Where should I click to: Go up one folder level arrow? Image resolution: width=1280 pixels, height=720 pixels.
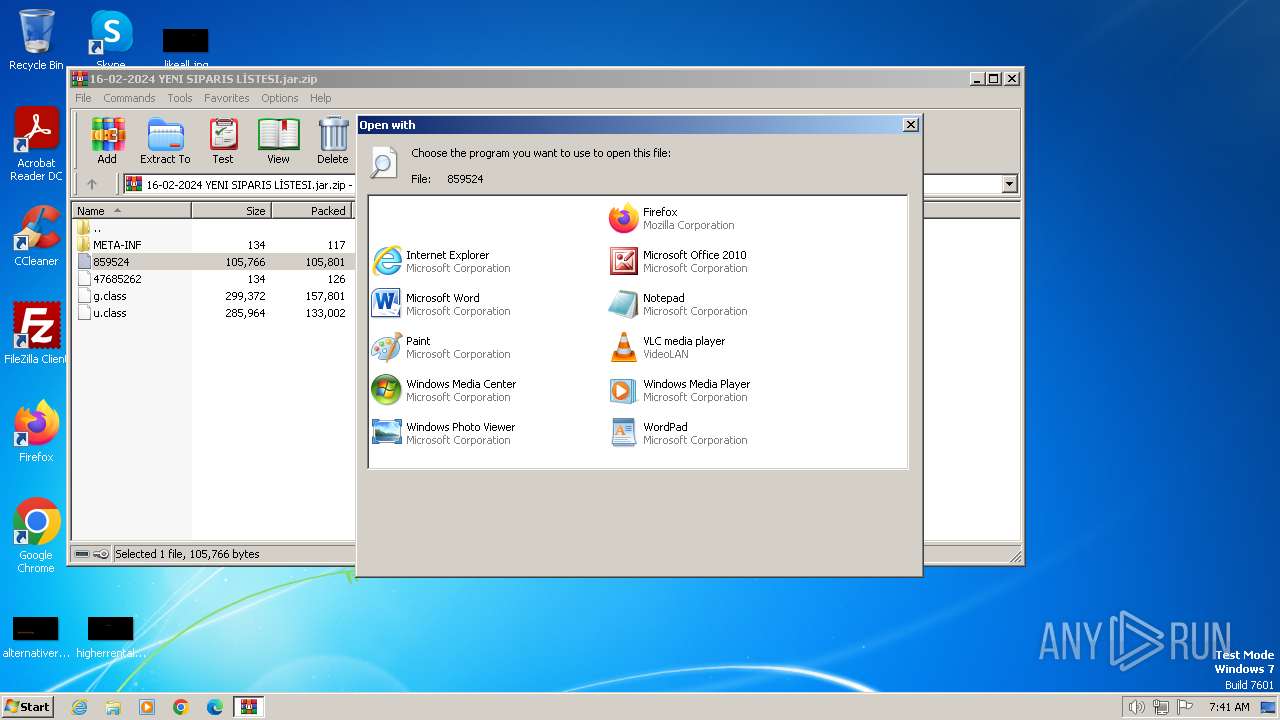click(x=92, y=184)
